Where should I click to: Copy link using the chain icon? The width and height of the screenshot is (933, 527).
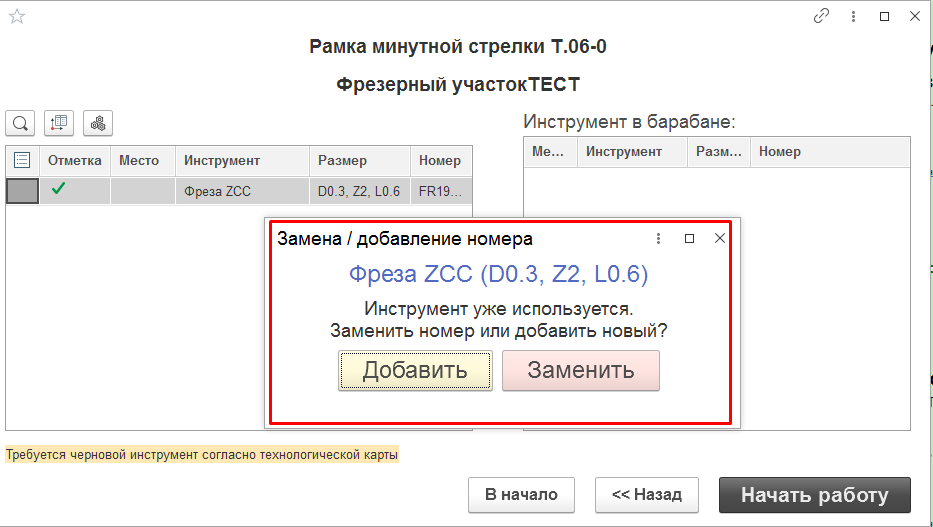point(822,17)
